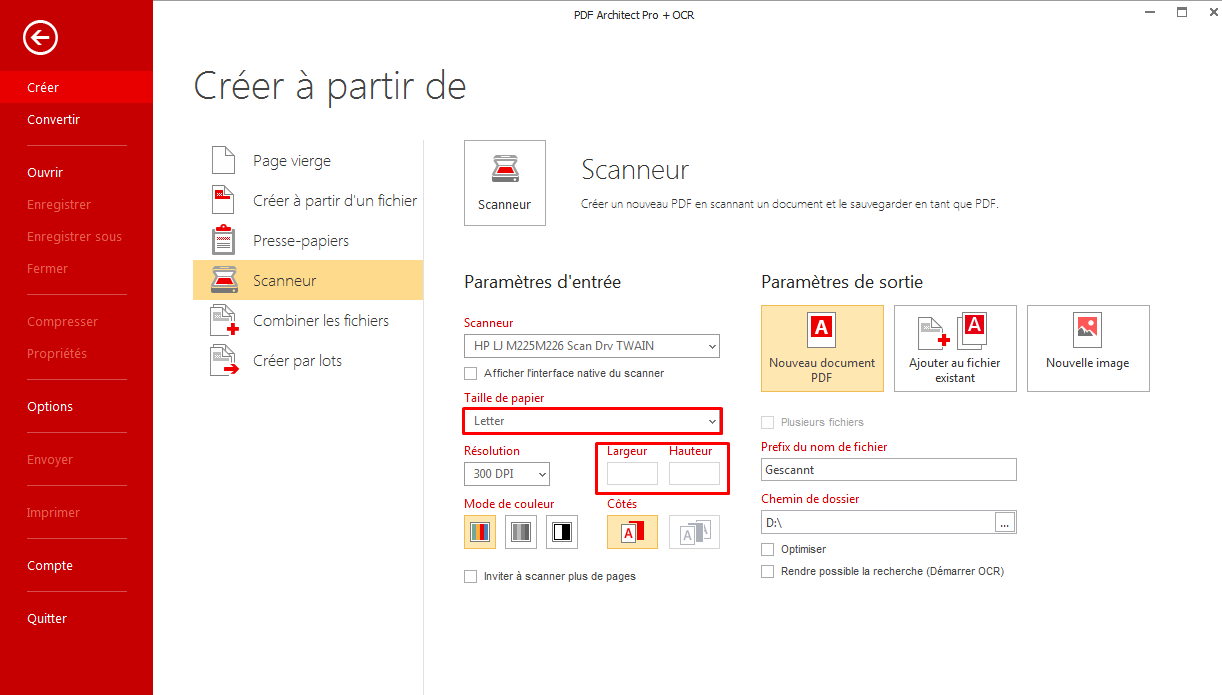This screenshot has height=695, width=1222.
Task: Select double-sided scanning under Côtés
Action: click(x=694, y=532)
